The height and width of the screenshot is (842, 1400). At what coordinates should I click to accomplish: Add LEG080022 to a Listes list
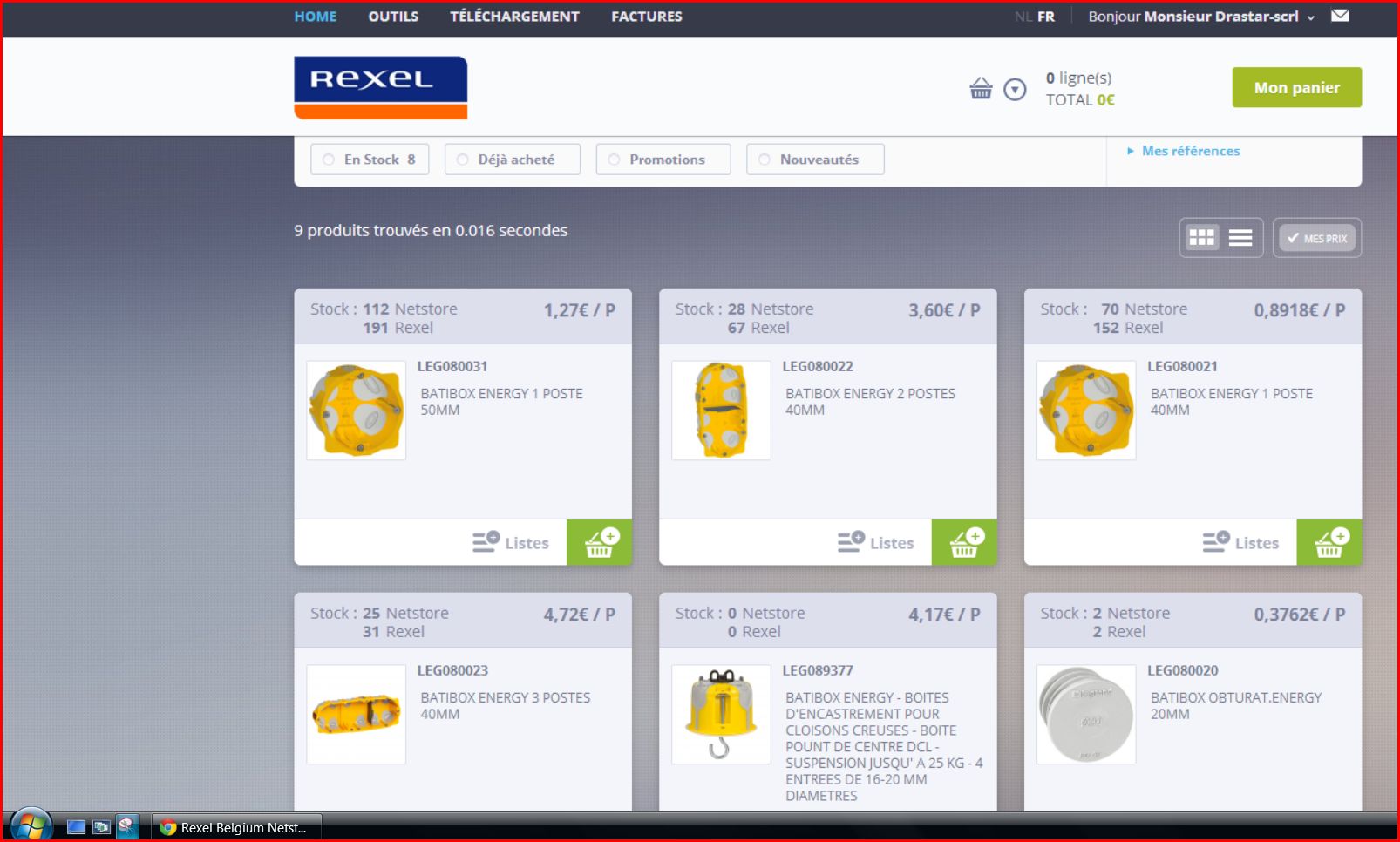[x=876, y=542]
